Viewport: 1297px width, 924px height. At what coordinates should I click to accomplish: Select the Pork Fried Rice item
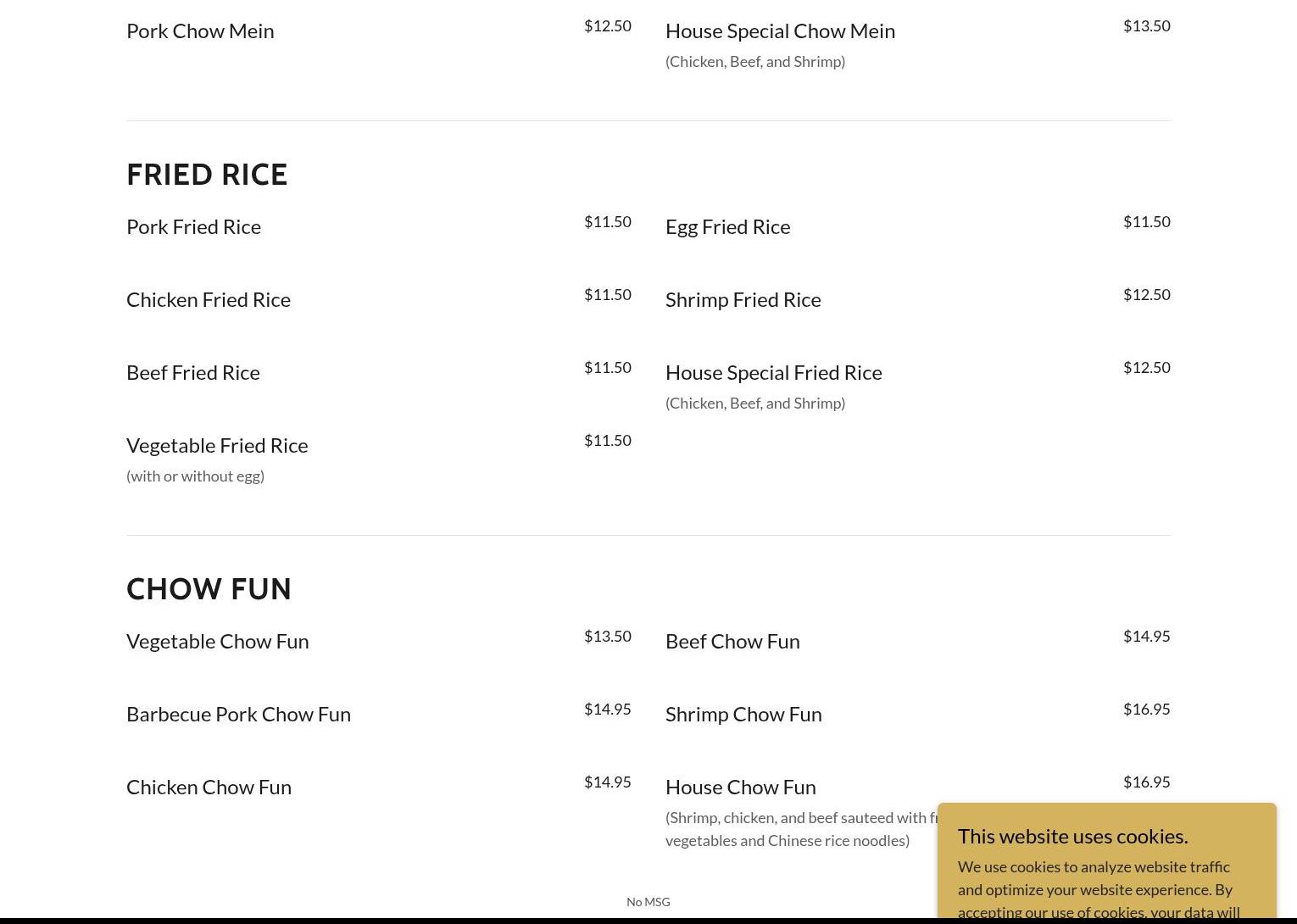(x=193, y=226)
